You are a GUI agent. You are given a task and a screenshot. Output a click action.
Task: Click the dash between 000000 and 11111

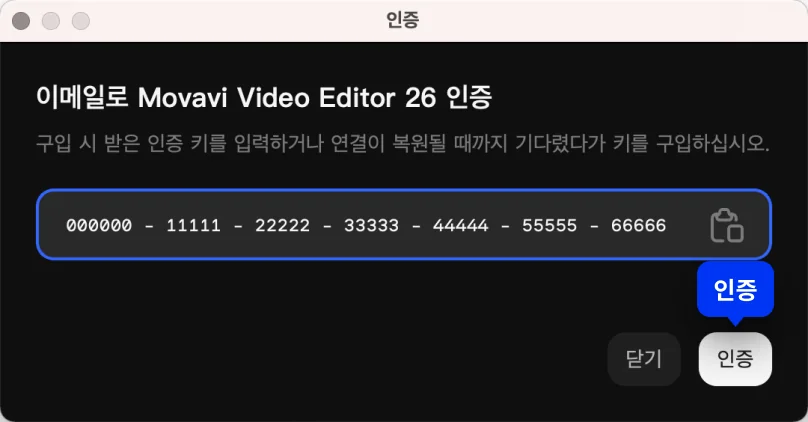pyautogui.click(x=149, y=226)
